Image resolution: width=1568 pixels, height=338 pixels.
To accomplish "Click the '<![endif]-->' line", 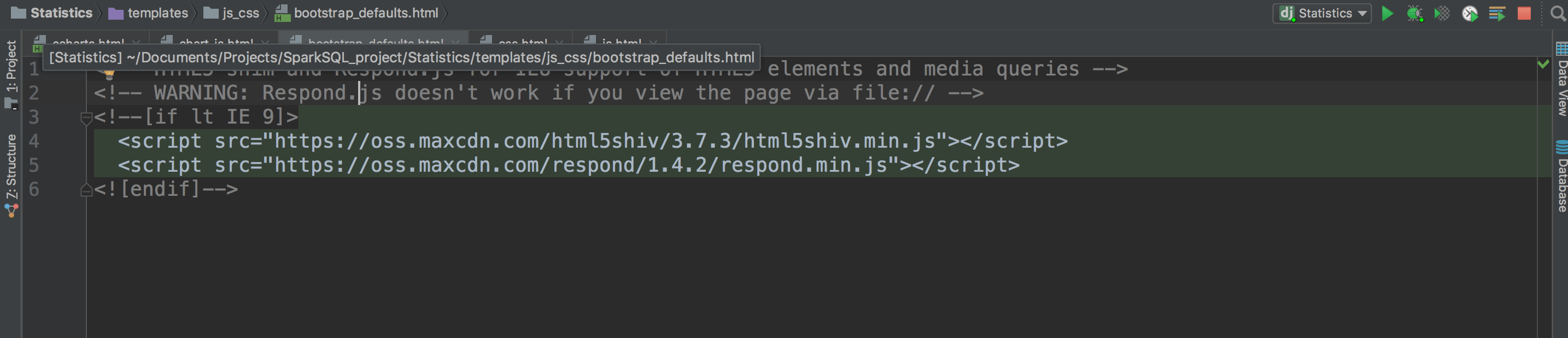I will click(166, 189).
